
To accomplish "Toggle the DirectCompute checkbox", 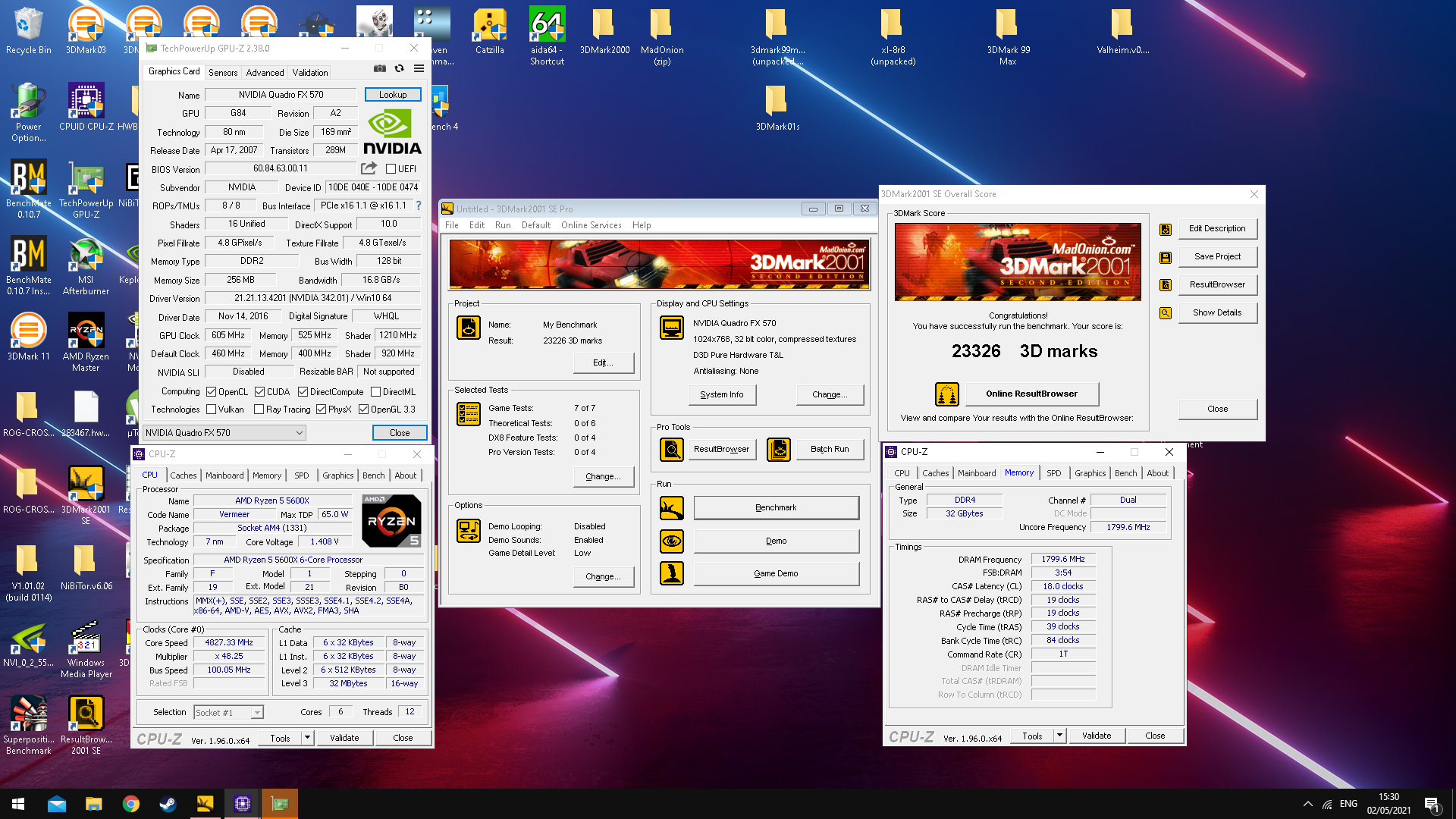I will 303,392.
